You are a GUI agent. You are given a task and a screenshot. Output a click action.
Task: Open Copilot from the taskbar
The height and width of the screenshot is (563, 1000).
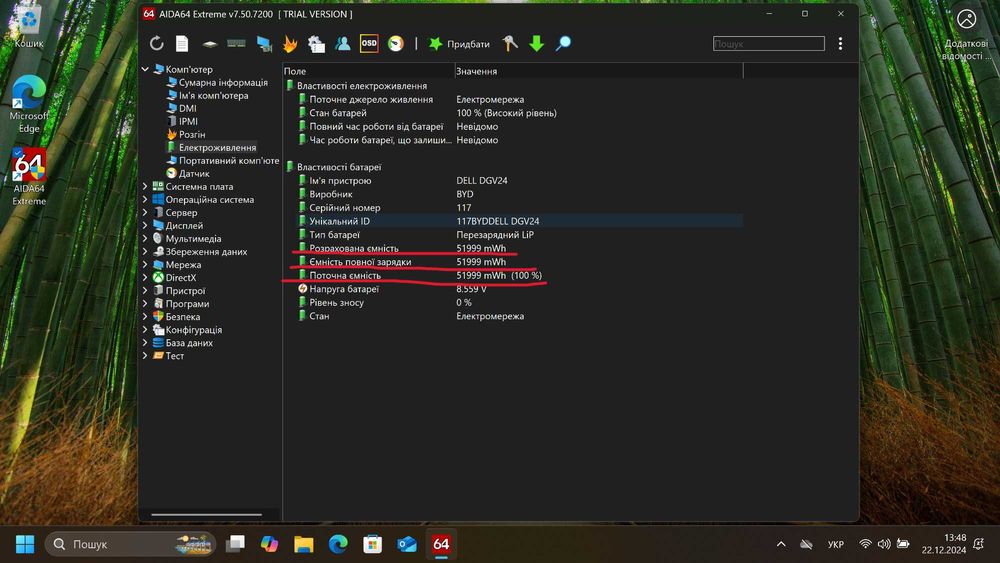pyautogui.click(x=269, y=544)
